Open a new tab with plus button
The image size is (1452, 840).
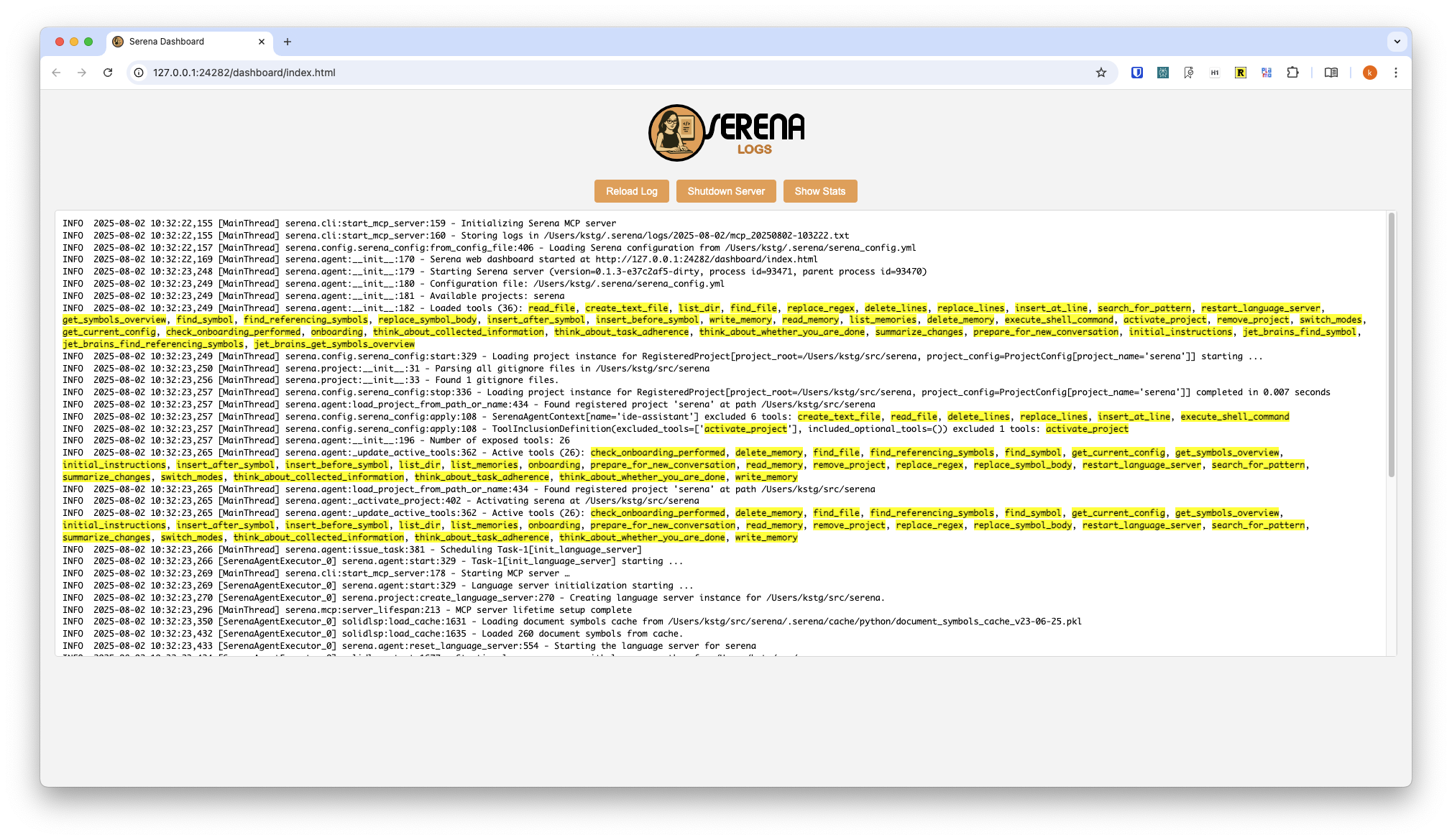(288, 42)
